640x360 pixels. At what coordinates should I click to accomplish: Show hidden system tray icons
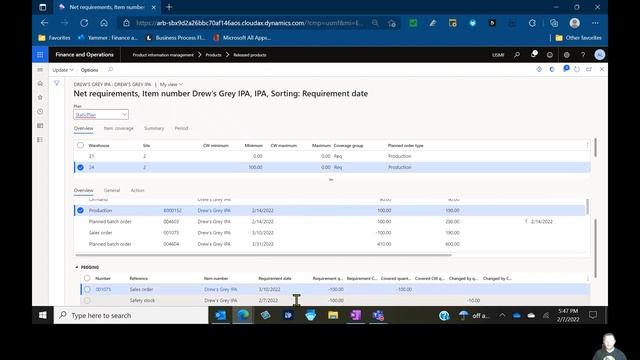(502, 315)
